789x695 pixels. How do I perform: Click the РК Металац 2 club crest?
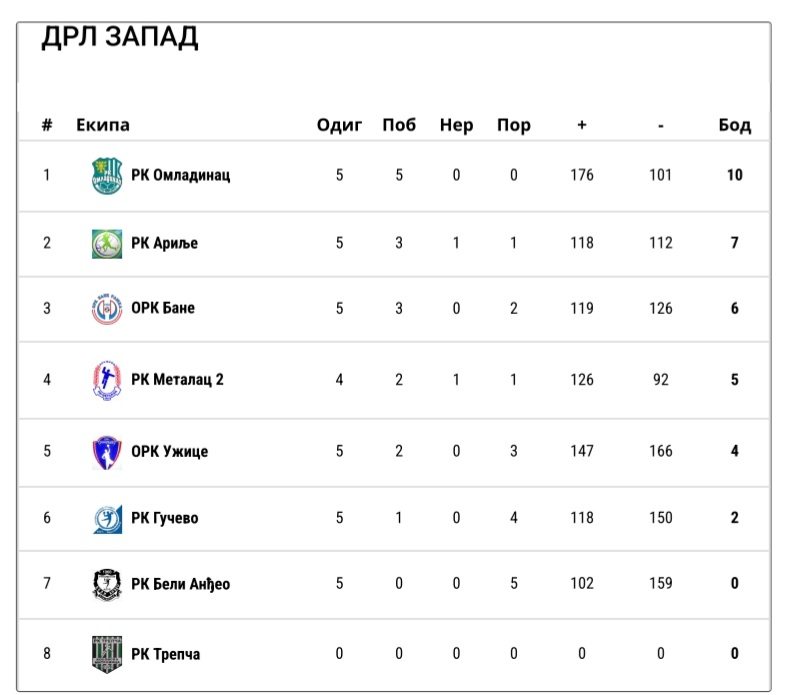(107, 380)
